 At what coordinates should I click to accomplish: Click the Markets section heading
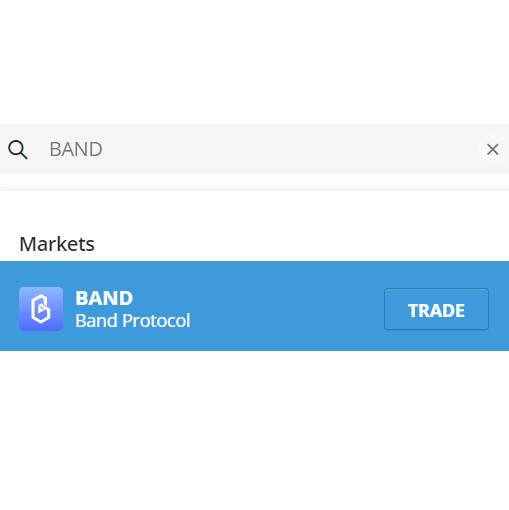[x=57, y=244]
